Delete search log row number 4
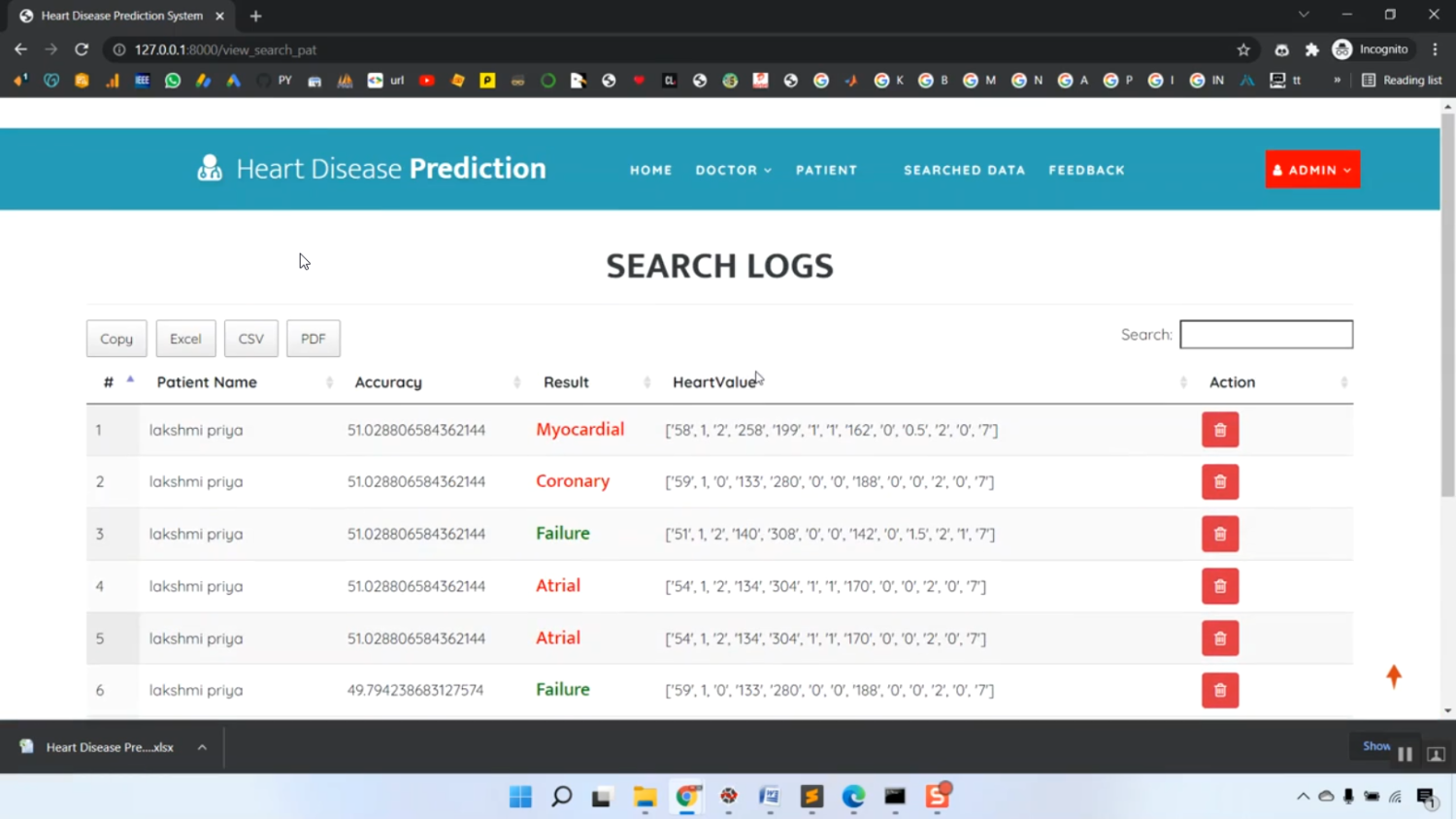The image size is (1456, 819). click(1220, 586)
